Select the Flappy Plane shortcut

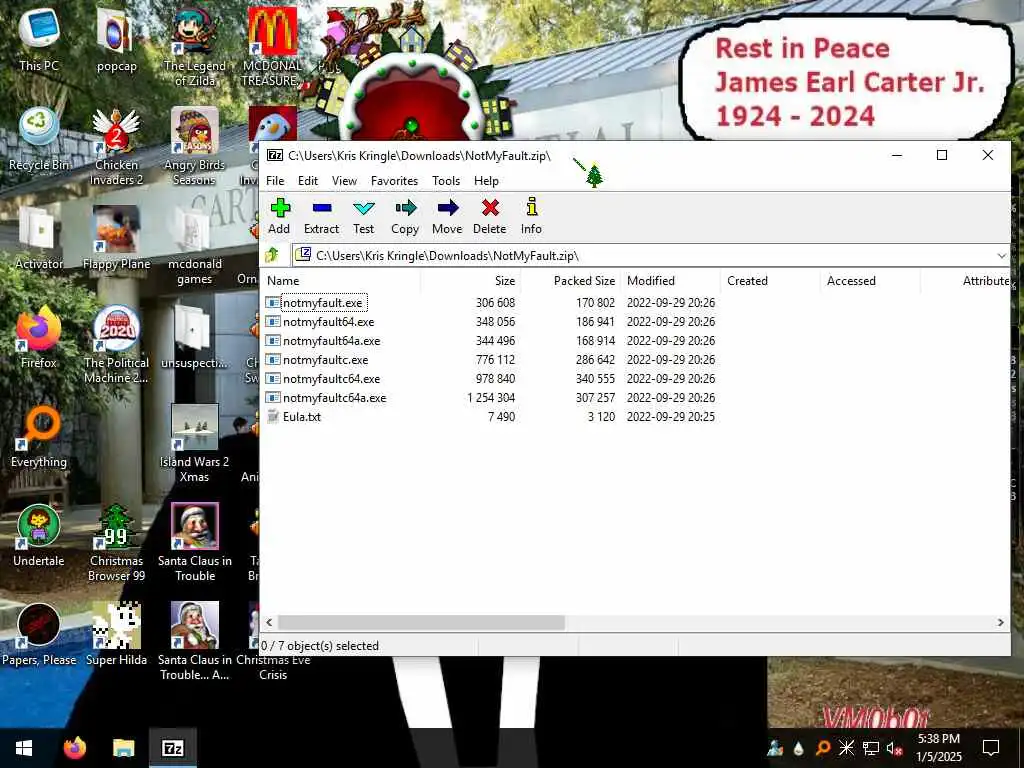[116, 238]
